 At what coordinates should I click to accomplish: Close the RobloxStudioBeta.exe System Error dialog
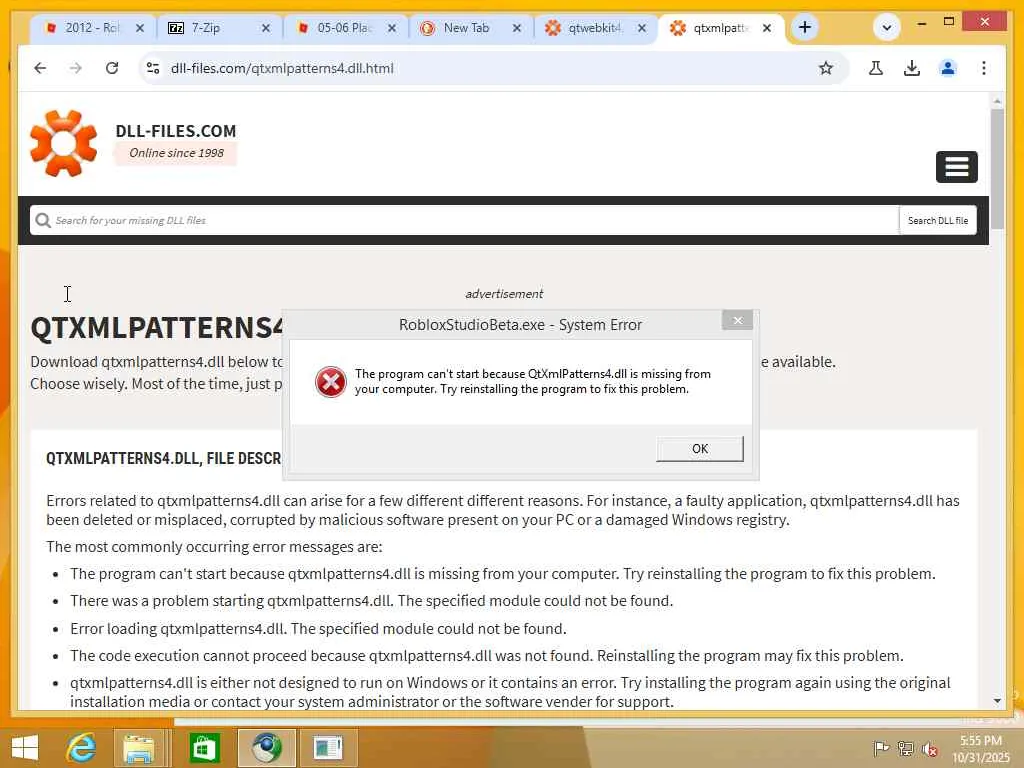737,320
